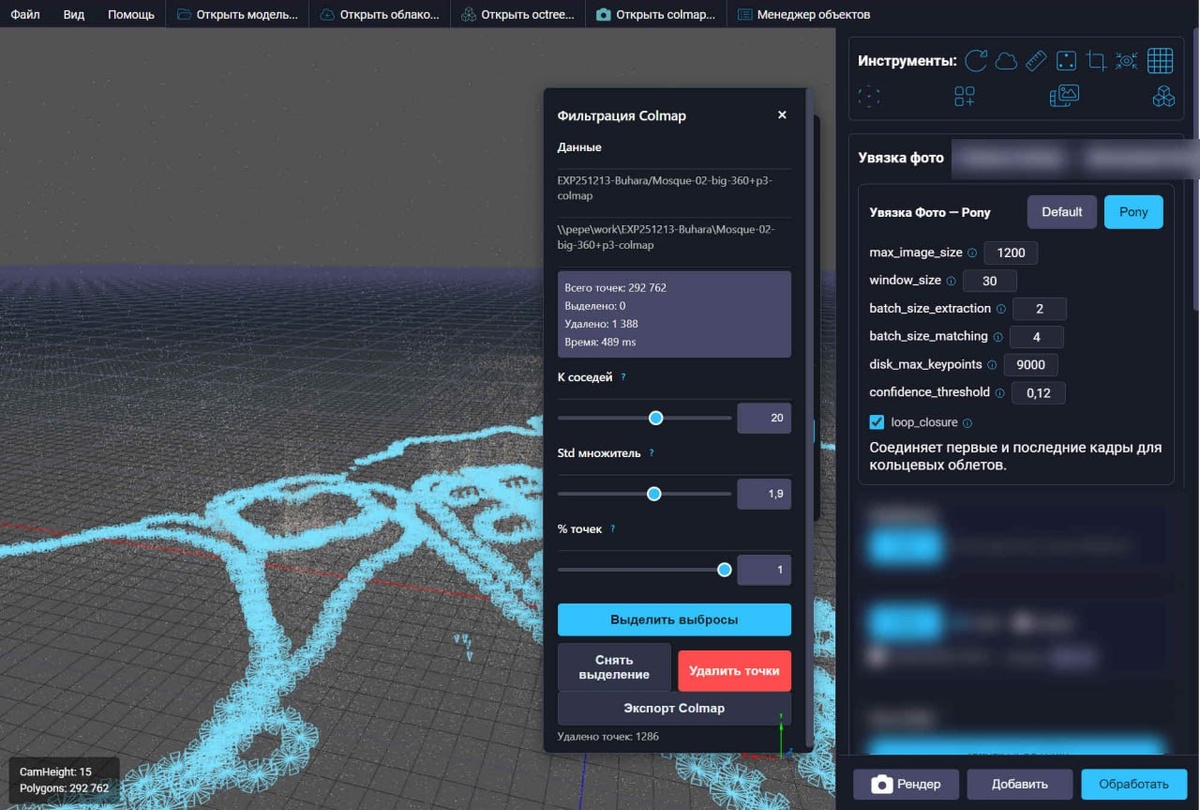
Task: Click the batch_size_matching field 4
Action: point(1037,337)
